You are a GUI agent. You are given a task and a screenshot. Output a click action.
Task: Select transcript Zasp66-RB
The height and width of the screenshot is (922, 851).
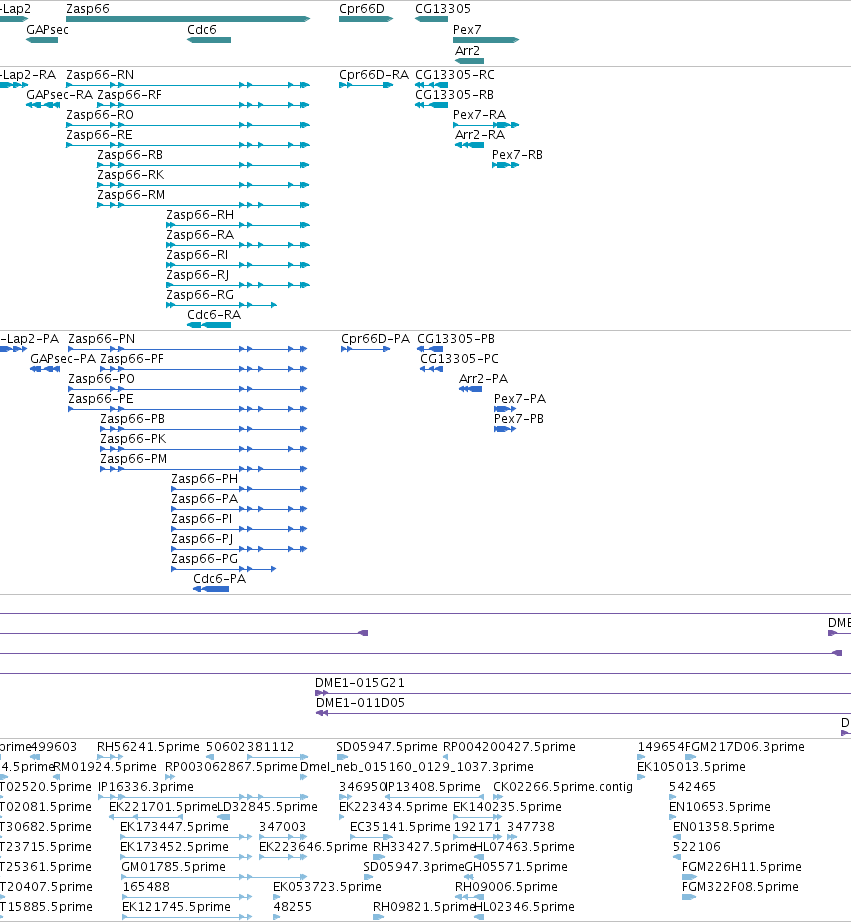coord(203,165)
